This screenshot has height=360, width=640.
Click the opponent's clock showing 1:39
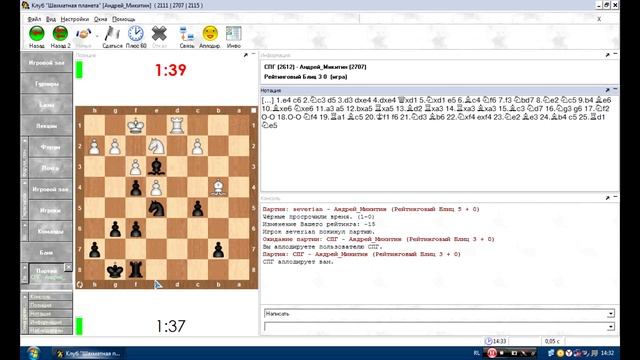(171, 70)
